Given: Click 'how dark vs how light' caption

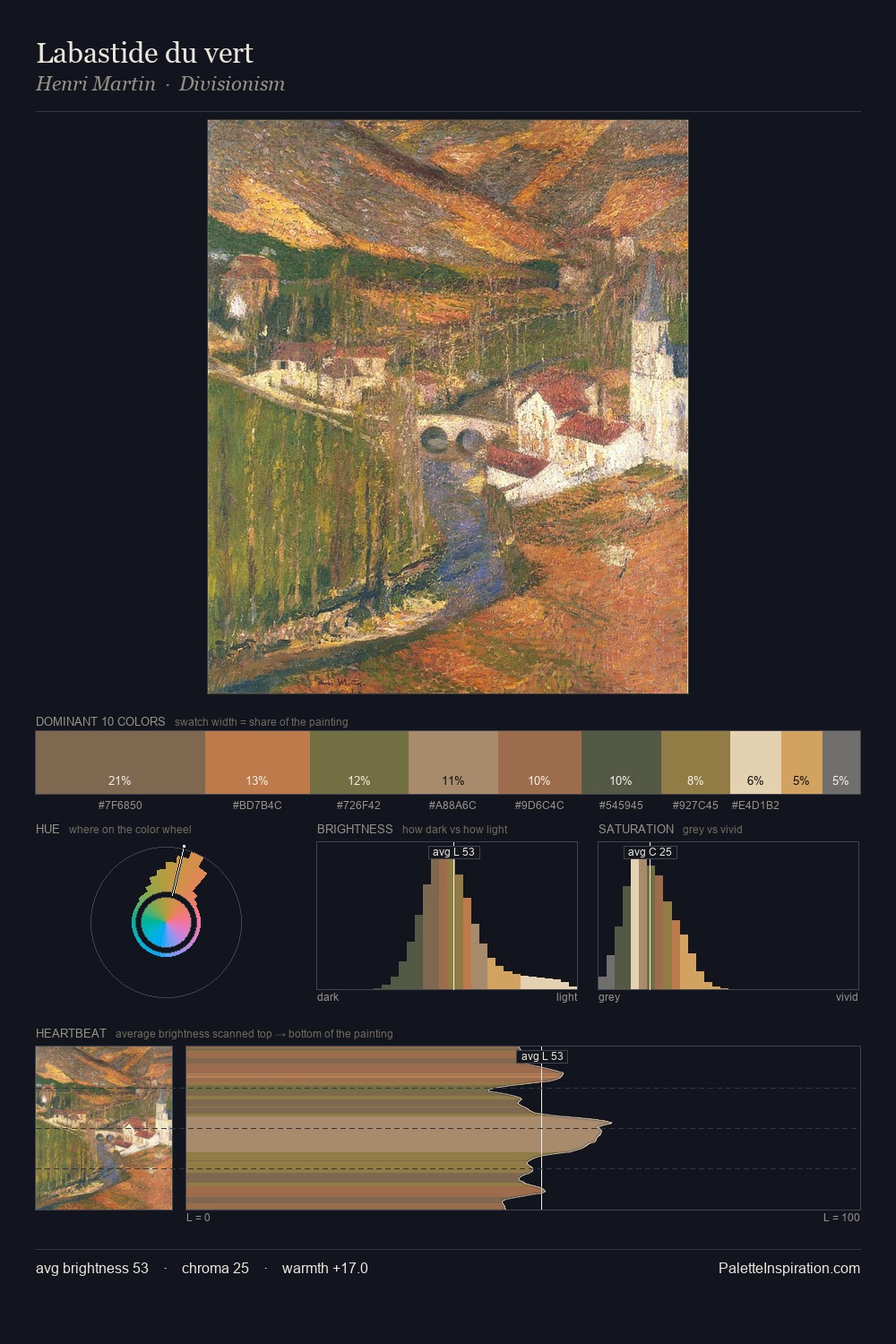Looking at the screenshot, I should [x=455, y=830].
